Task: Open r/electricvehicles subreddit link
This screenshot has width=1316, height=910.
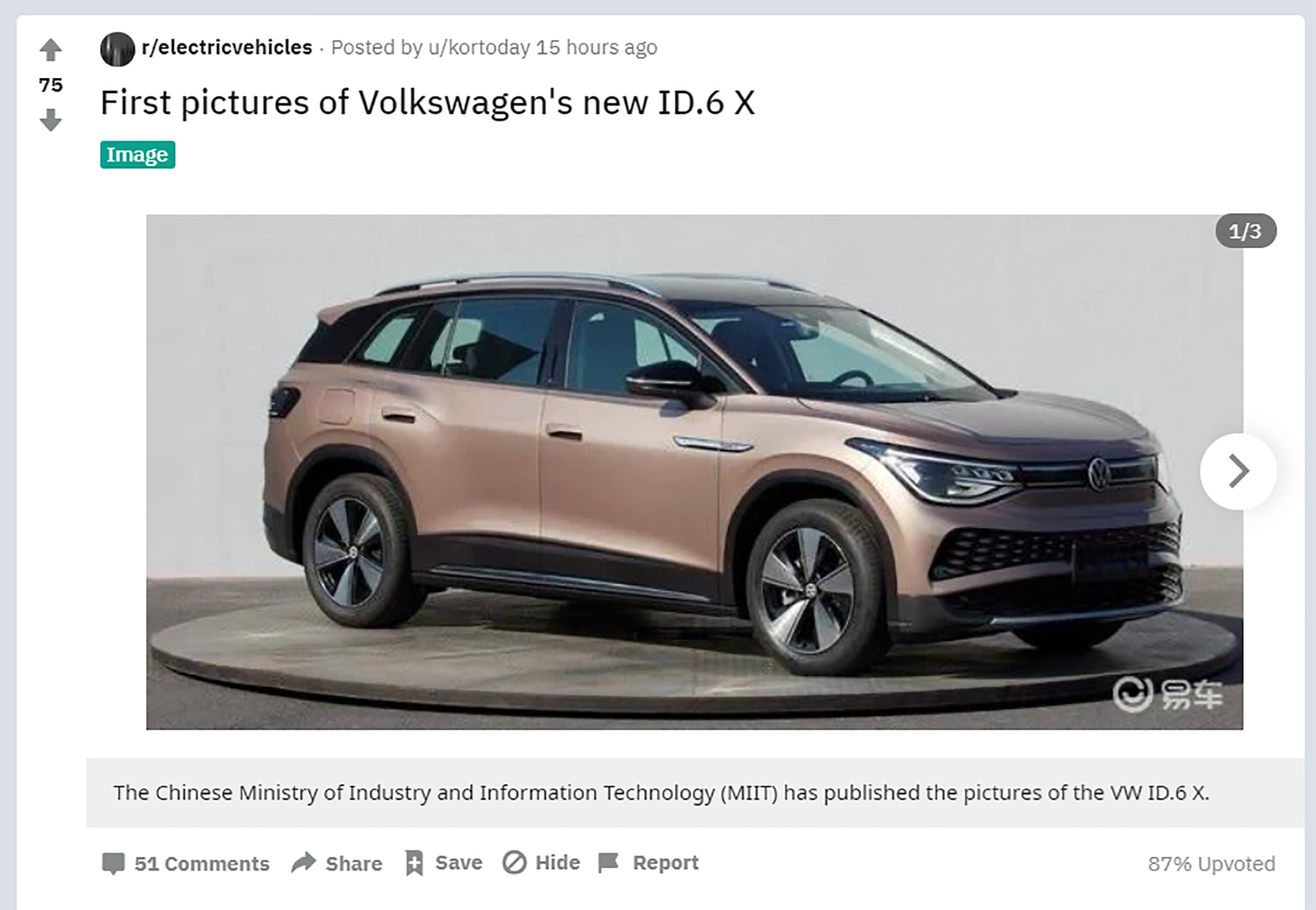Action: click(x=226, y=47)
